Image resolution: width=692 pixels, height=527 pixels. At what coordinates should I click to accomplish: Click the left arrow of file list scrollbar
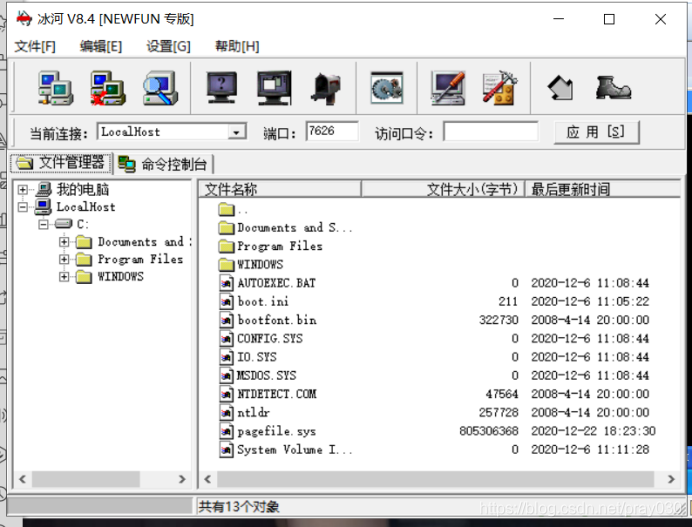(208, 479)
